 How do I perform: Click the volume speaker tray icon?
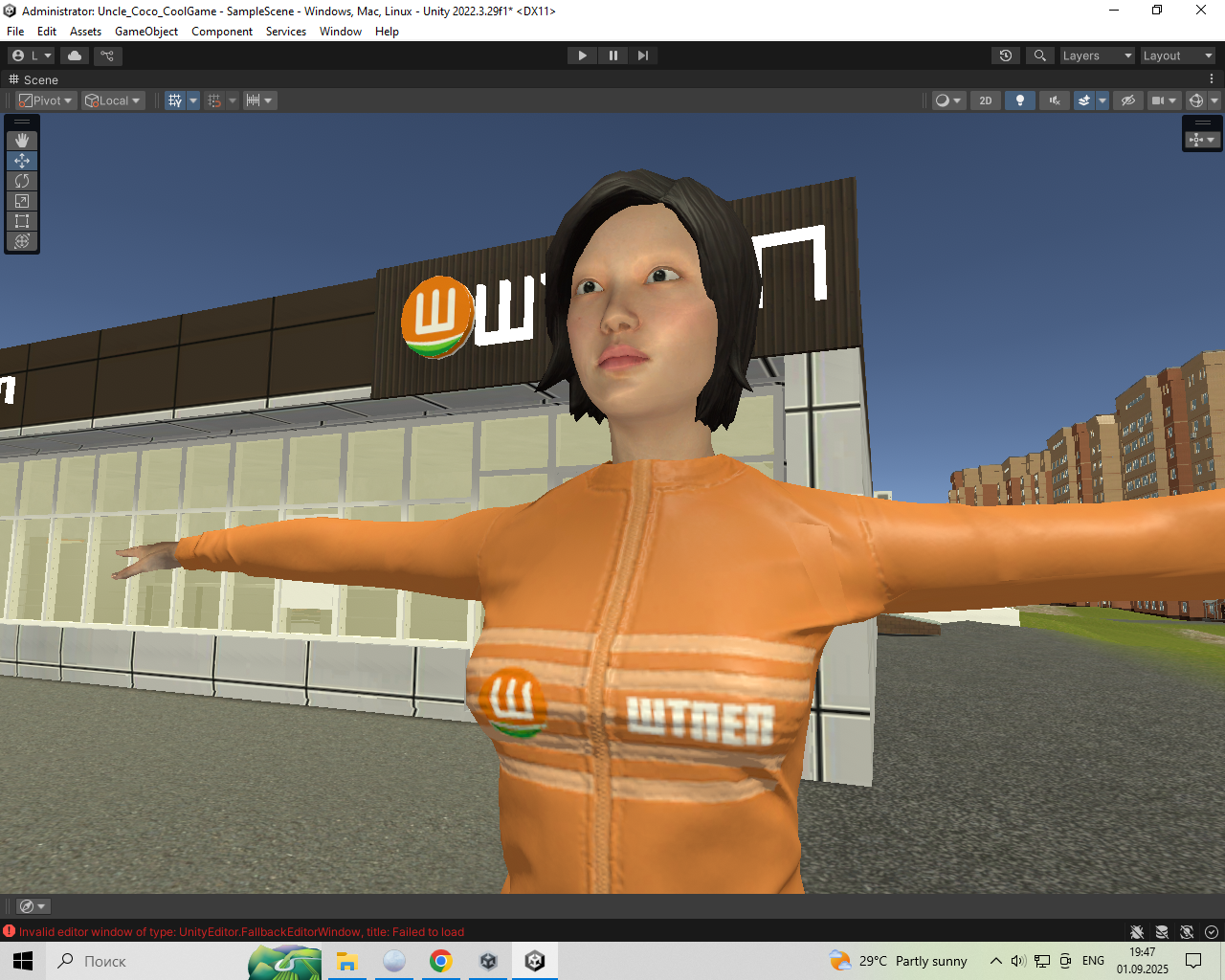[1018, 961]
